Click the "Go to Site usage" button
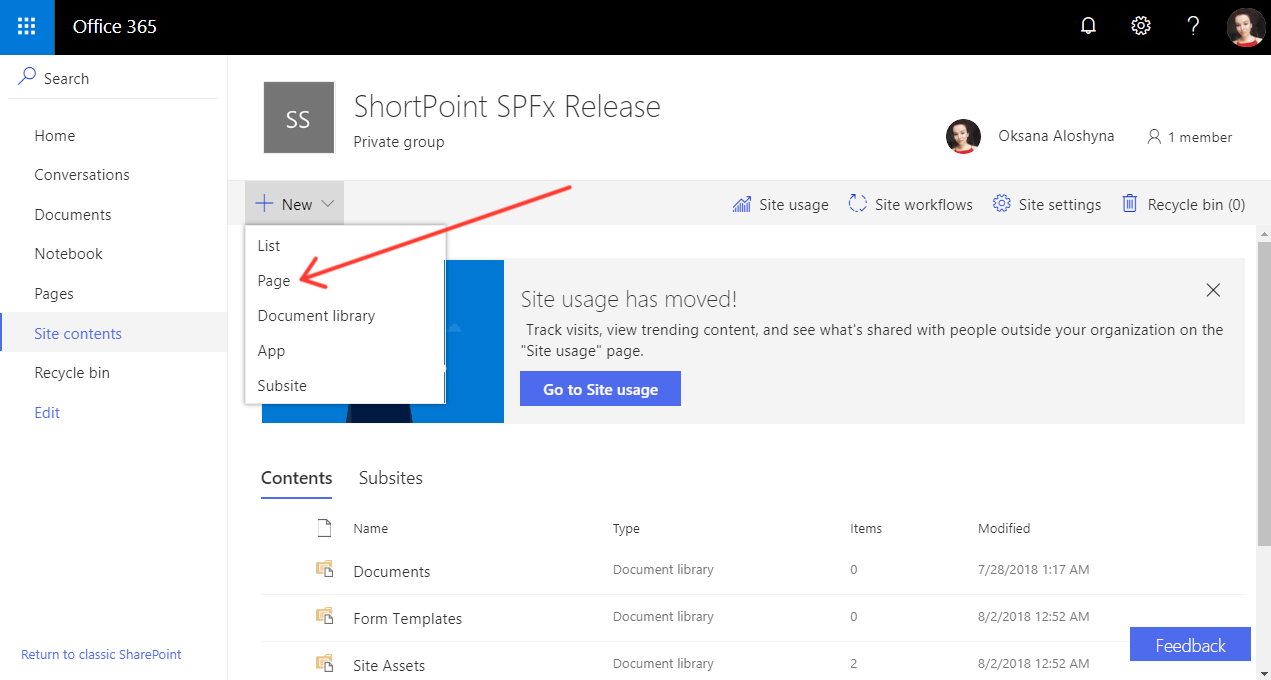The height and width of the screenshot is (680, 1271). tap(600, 388)
